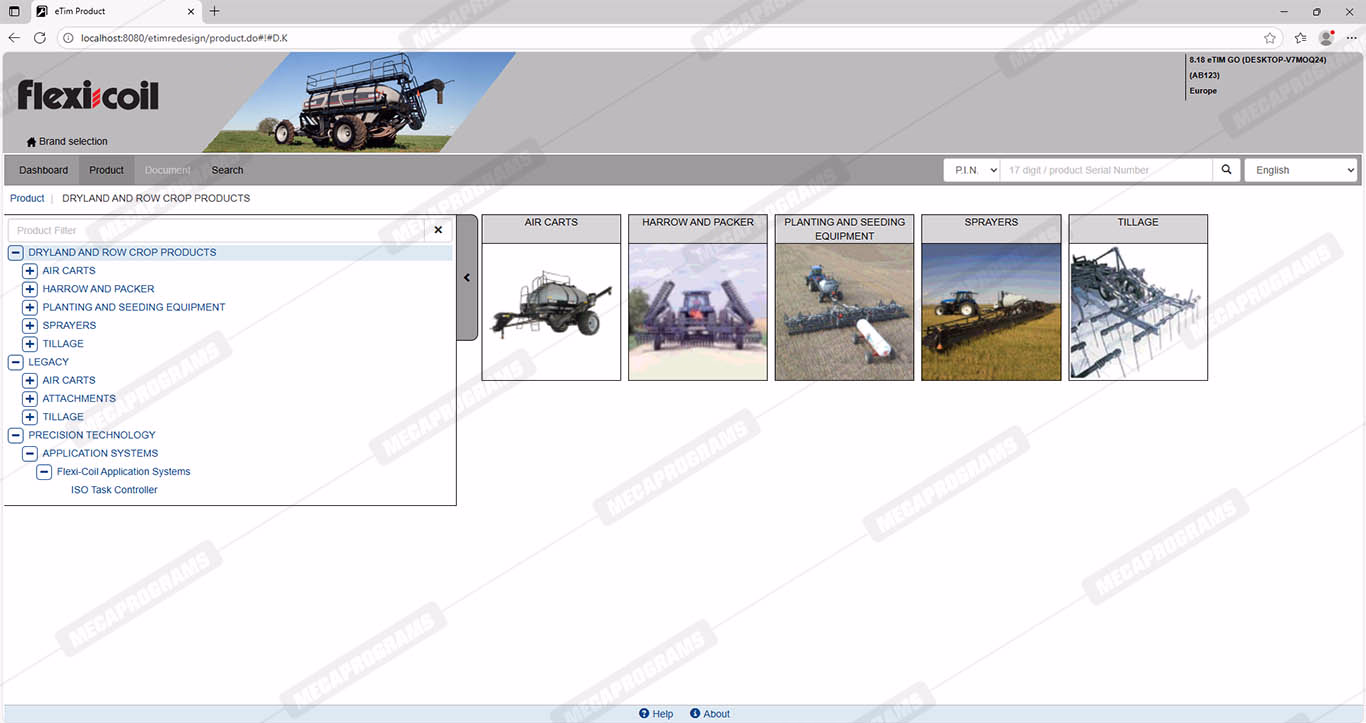This screenshot has height=723, width=1366.
Task: Refresh the browser page
Action: 40,38
